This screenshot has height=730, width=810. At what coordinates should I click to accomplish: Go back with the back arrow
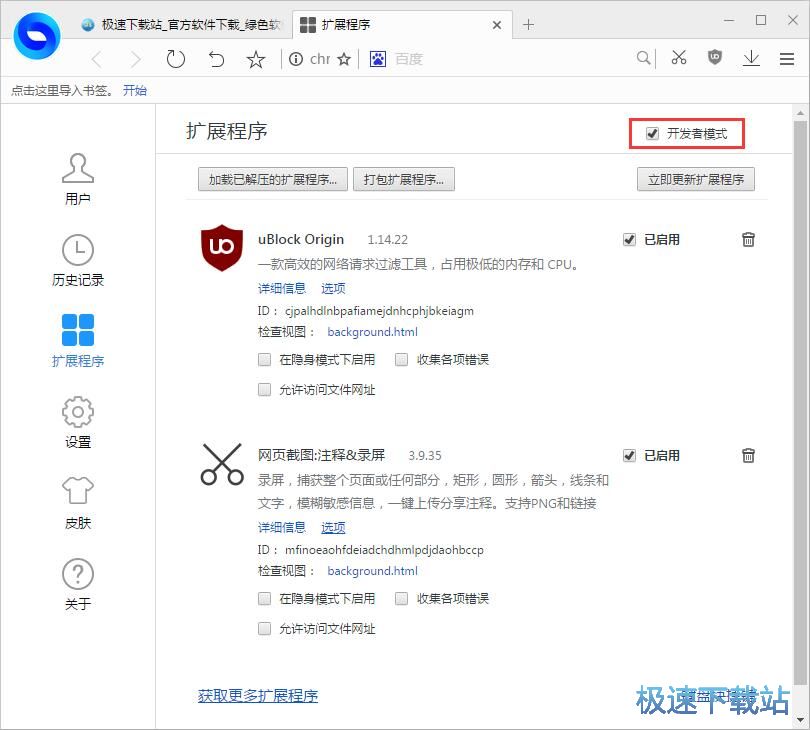97,59
